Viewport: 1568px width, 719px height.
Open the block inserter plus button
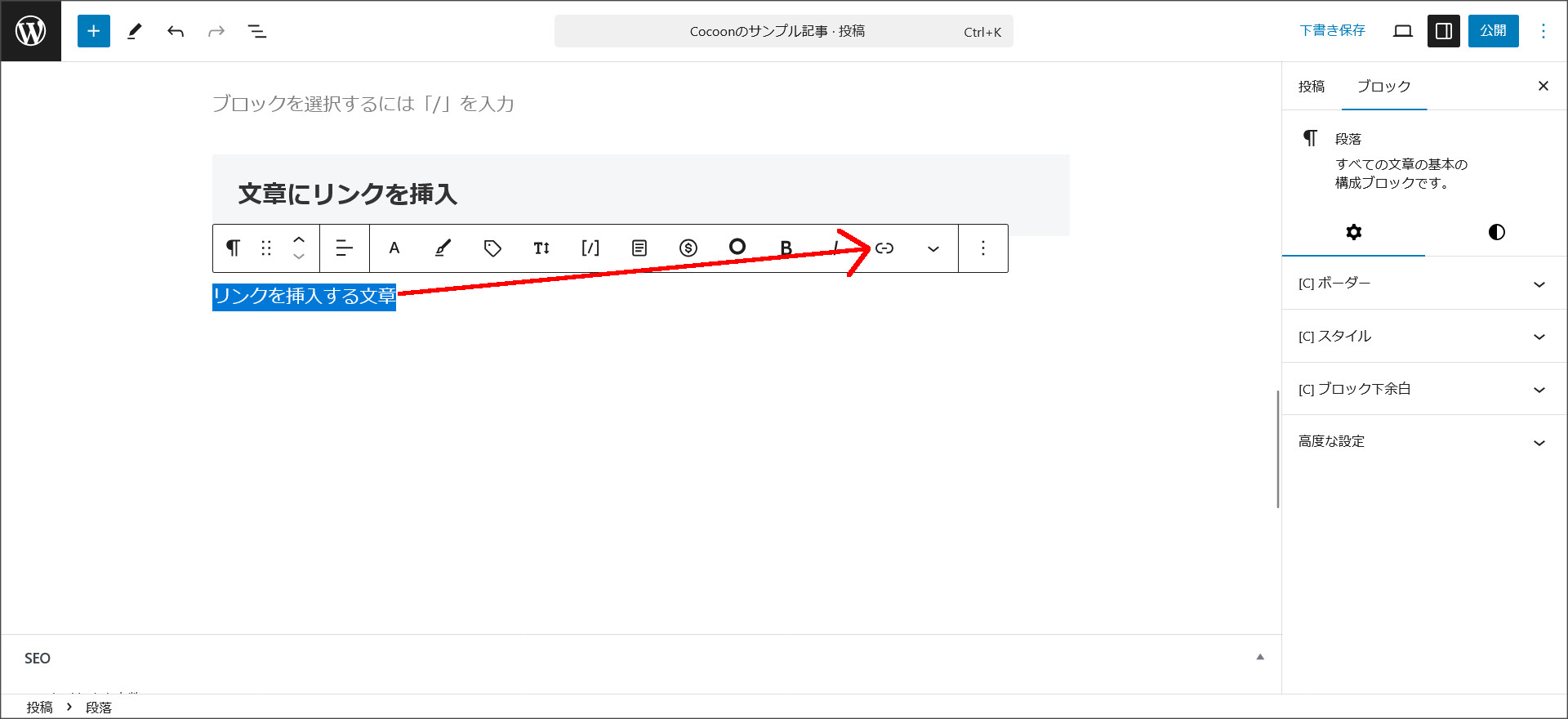point(94,31)
